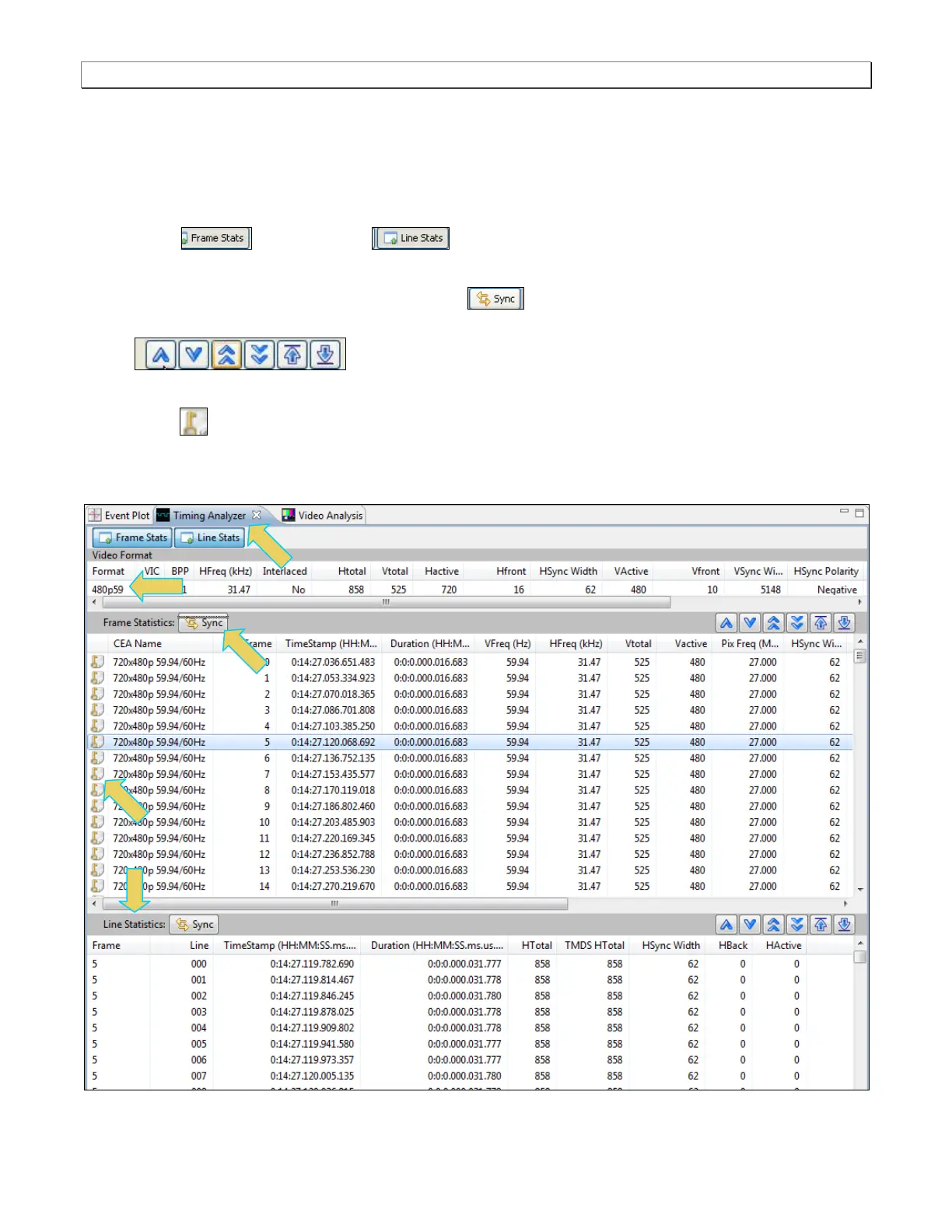Toggle Frame Stats button below the Event Plot tab
952x1232 pixels.
132,537
